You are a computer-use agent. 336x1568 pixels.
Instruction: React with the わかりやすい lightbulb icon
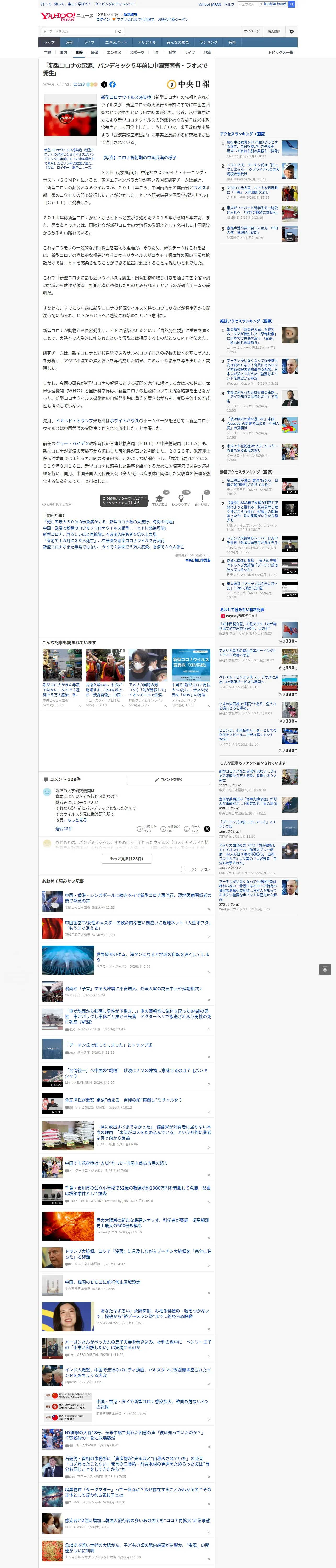pyautogui.click(x=181, y=499)
